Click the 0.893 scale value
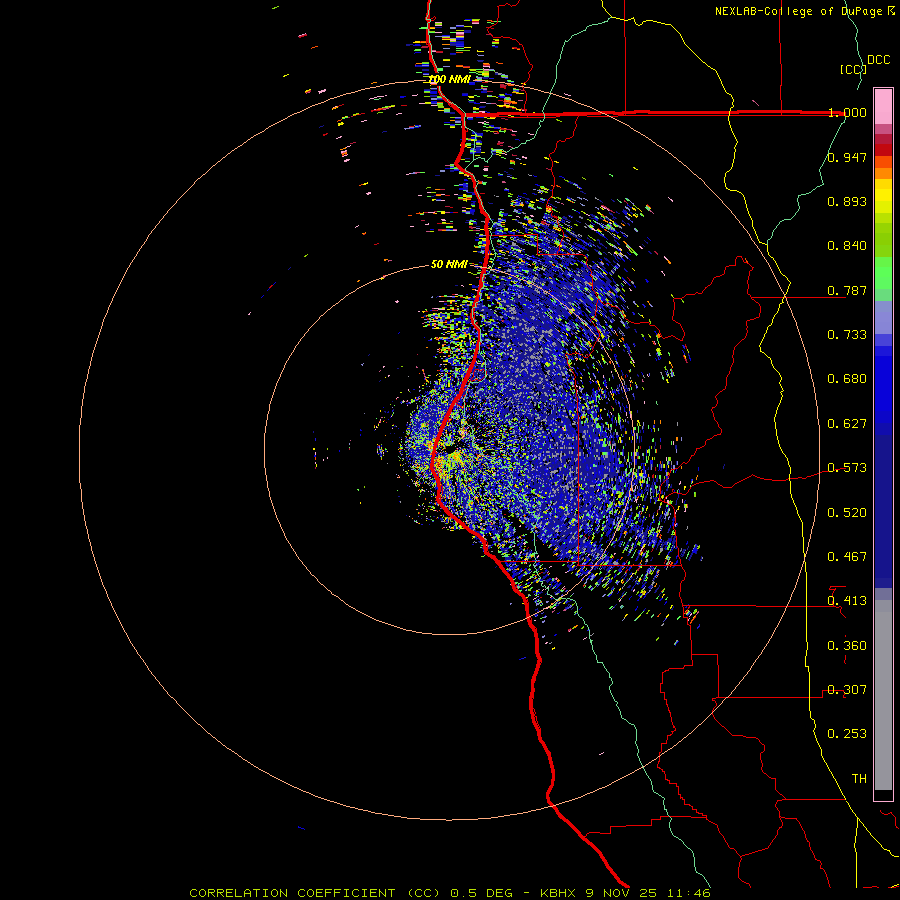The image size is (900, 900). coord(847,201)
